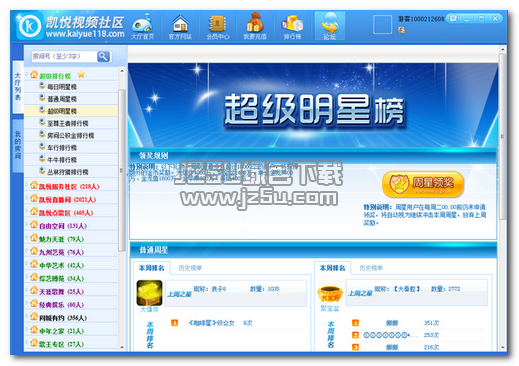The image size is (519, 366).
Task: Click the sidebar list scroll-down arrow
Action: pyautogui.click(x=122, y=347)
